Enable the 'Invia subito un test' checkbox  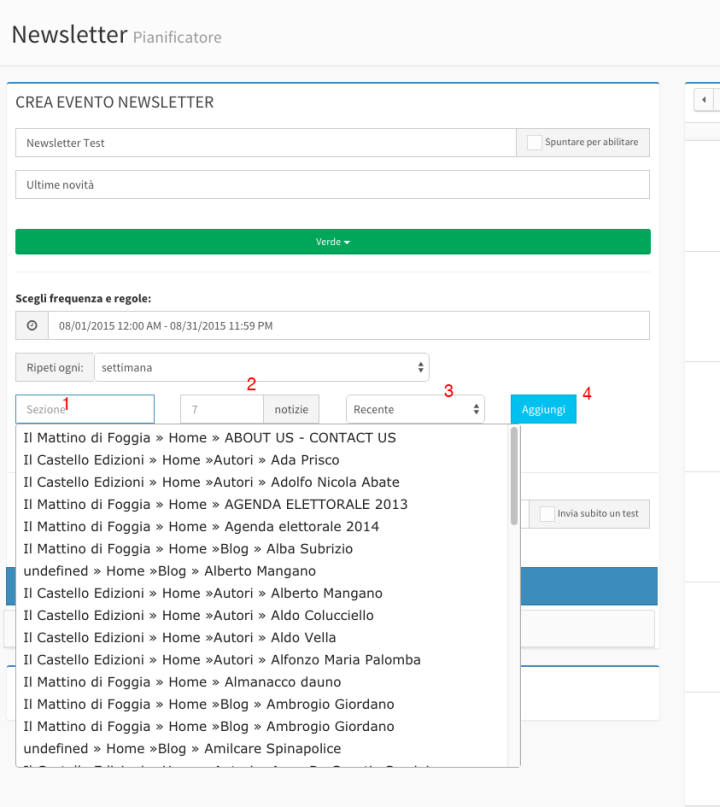point(547,514)
